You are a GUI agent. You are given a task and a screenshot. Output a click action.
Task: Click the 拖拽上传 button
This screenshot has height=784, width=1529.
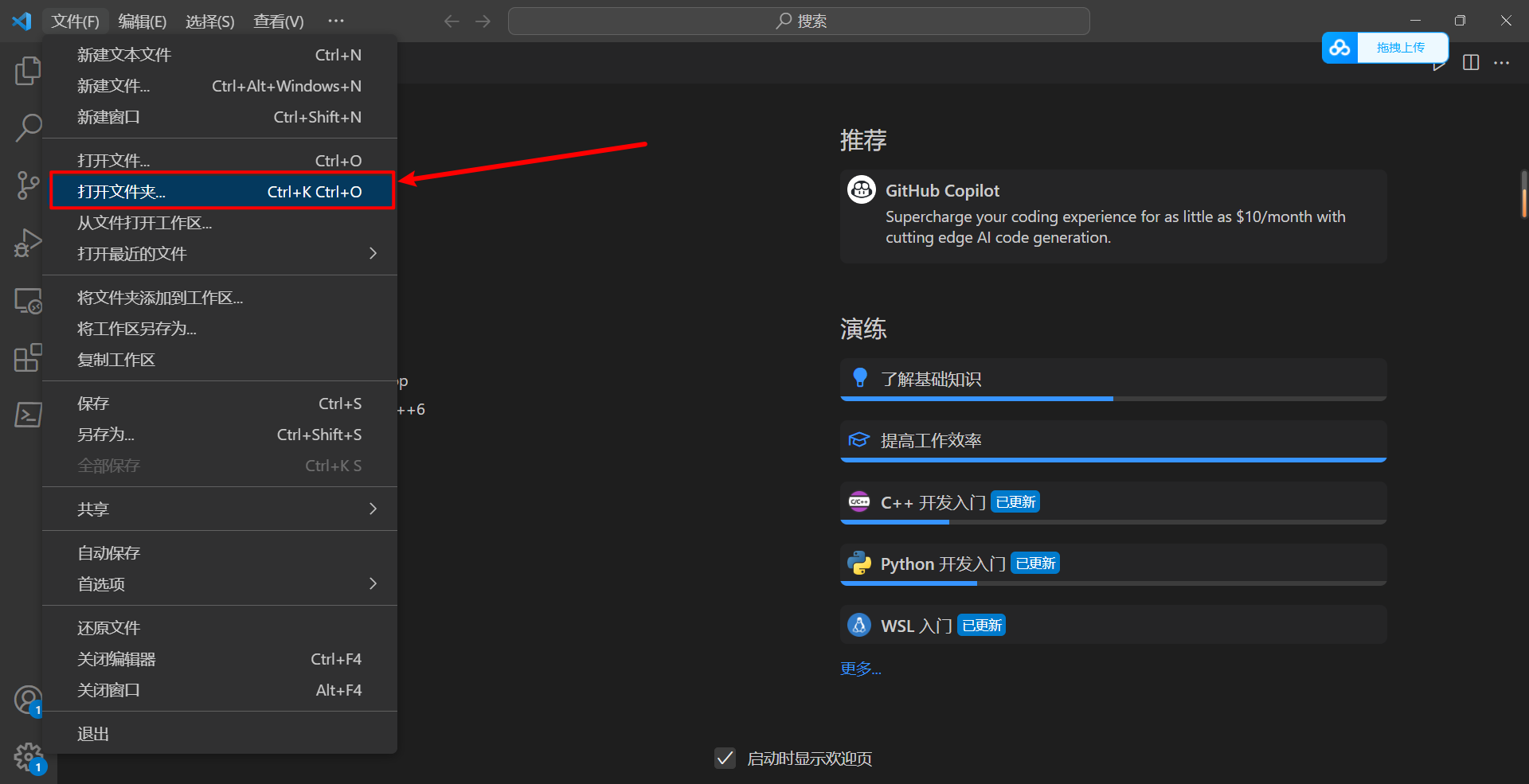[1401, 48]
